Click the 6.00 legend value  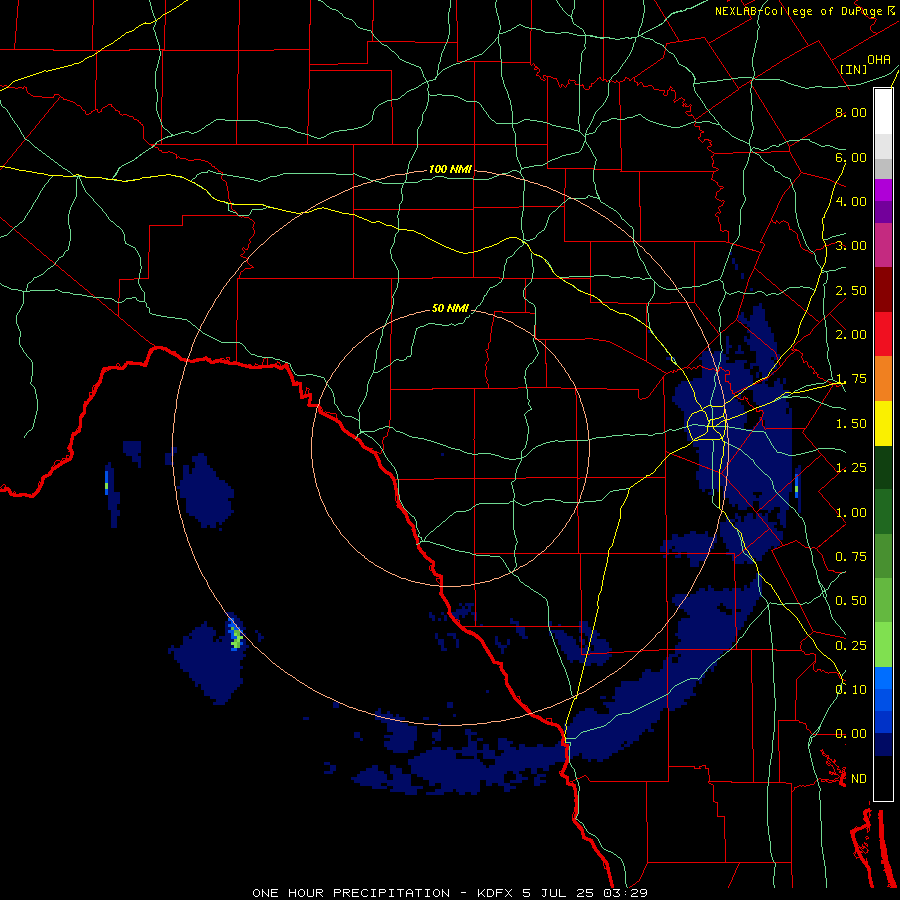pyautogui.click(x=851, y=157)
